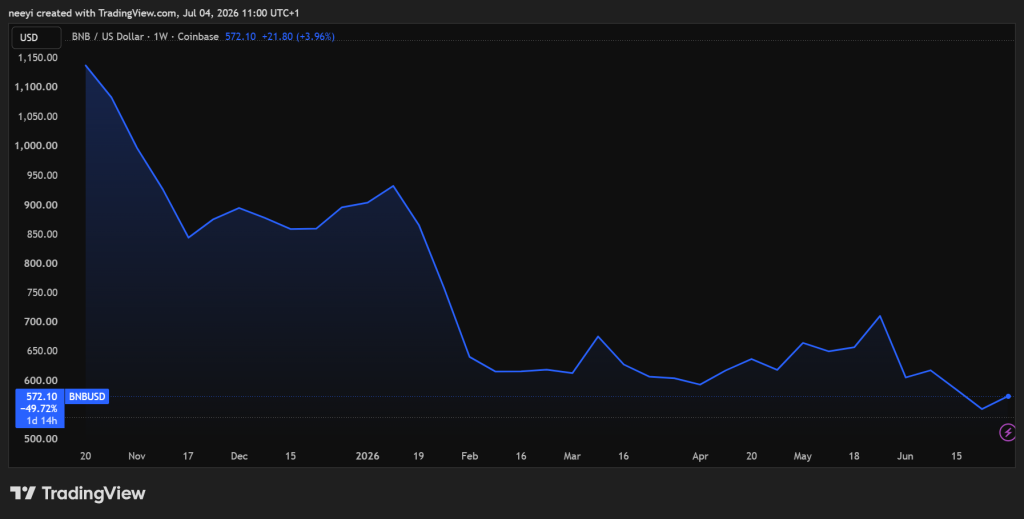The height and width of the screenshot is (519, 1024).
Task: Click the BNBUSD symbol label
Action: [87, 396]
